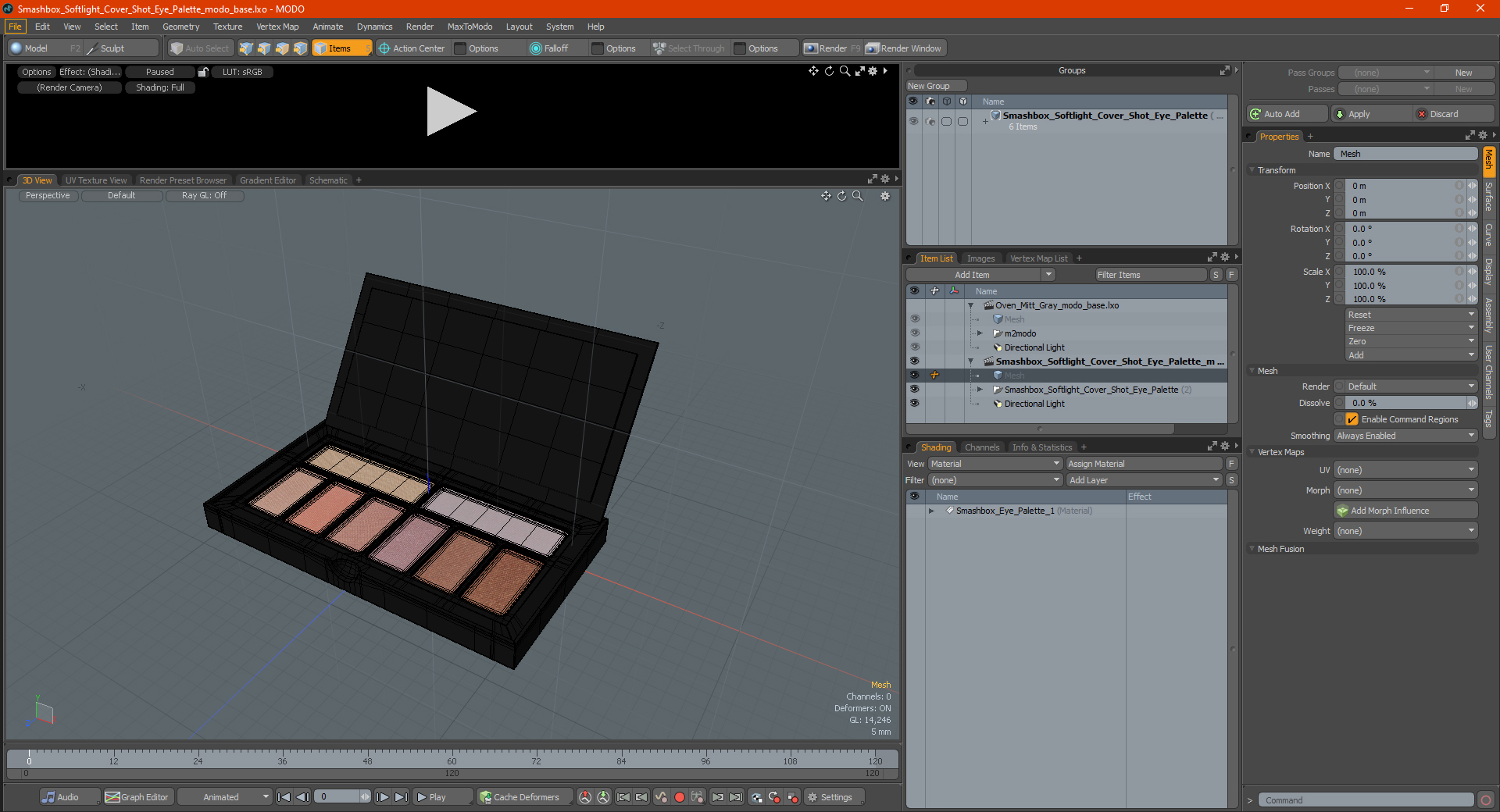The height and width of the screenshot is (812, 1500).
Task: Adjust Dissolve 0.0 % slider field
Action: pyautogui.click(x=1405, y=403)
